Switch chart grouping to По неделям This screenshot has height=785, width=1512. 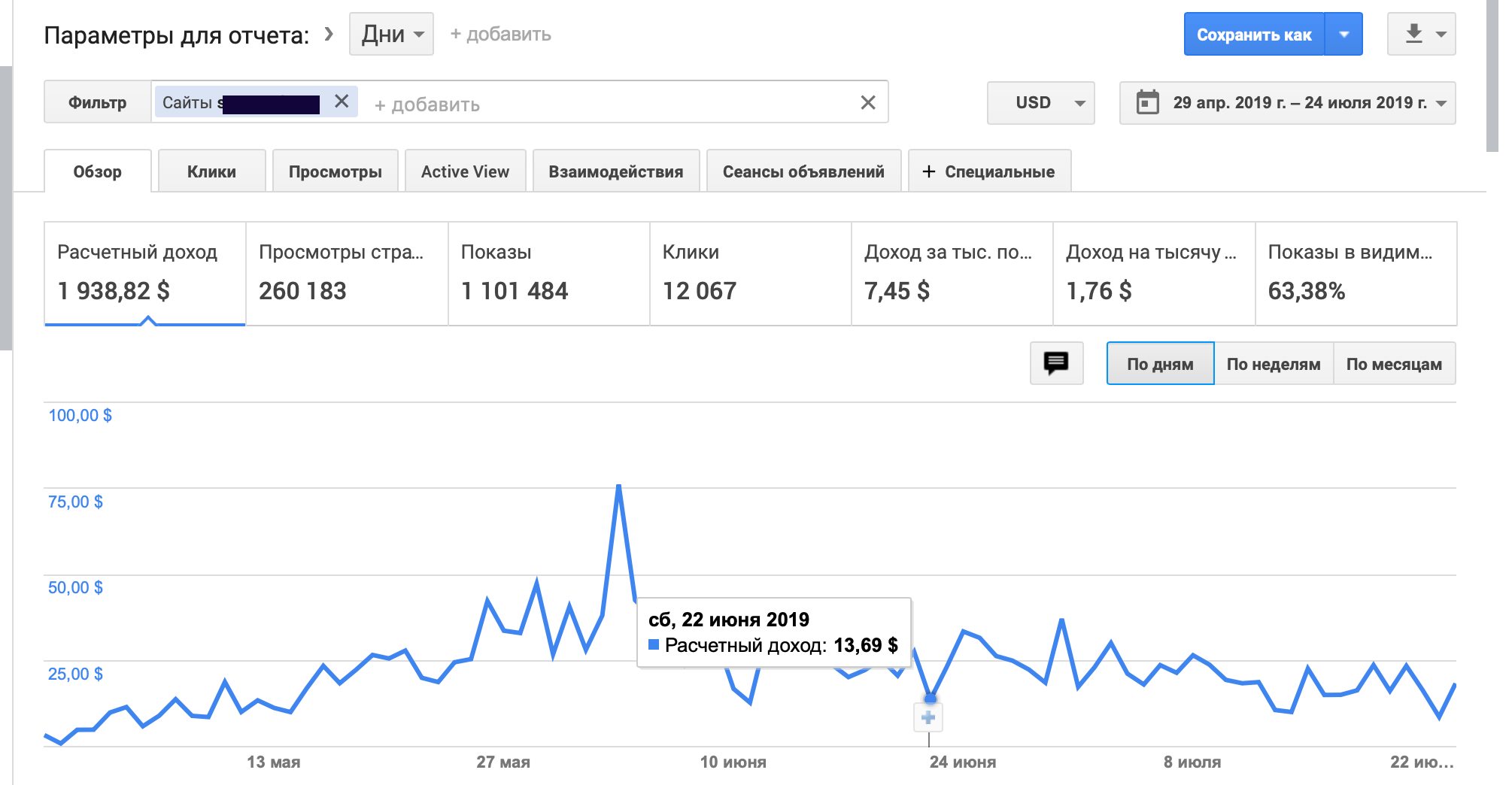click(x=1274, y=364)
